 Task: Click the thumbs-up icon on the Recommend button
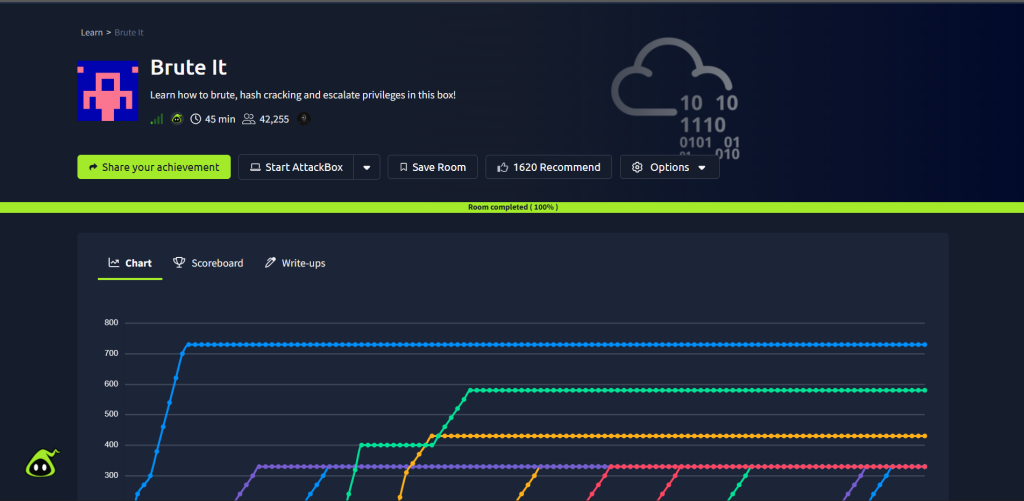503,167
